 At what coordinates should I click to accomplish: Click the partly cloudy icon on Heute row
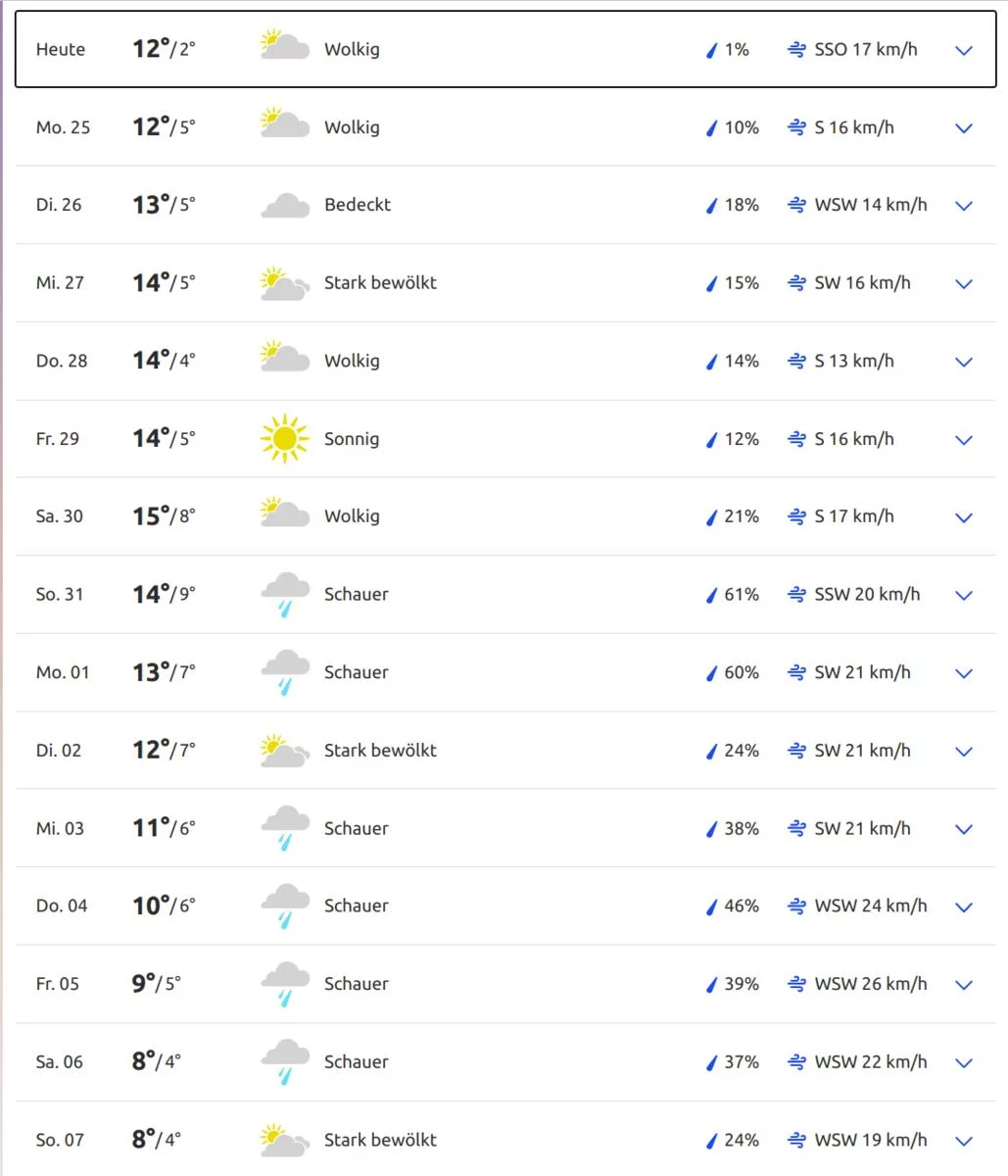pos(284,46)
